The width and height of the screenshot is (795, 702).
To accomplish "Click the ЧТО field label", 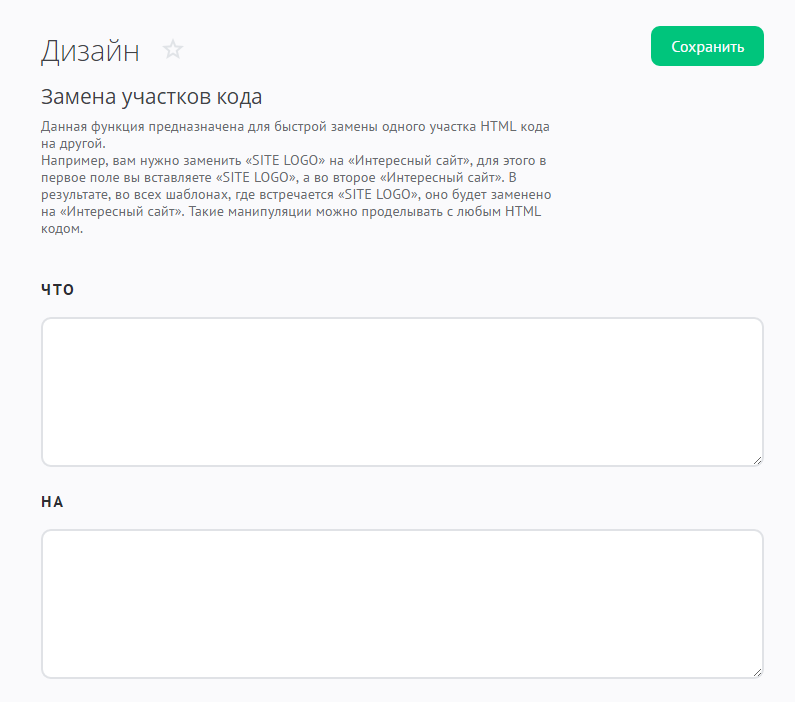I will (x=58, y=290).
